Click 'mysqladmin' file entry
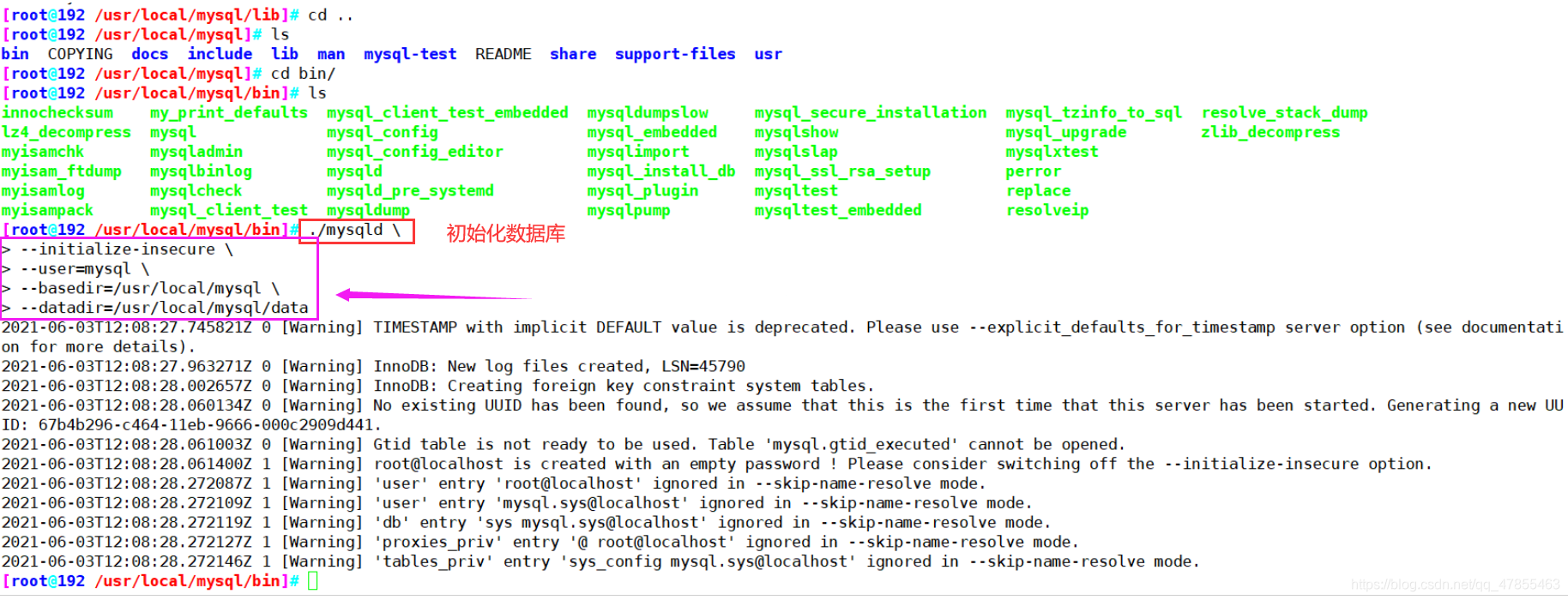This screenshot has height=600, width=1568. 196,152
